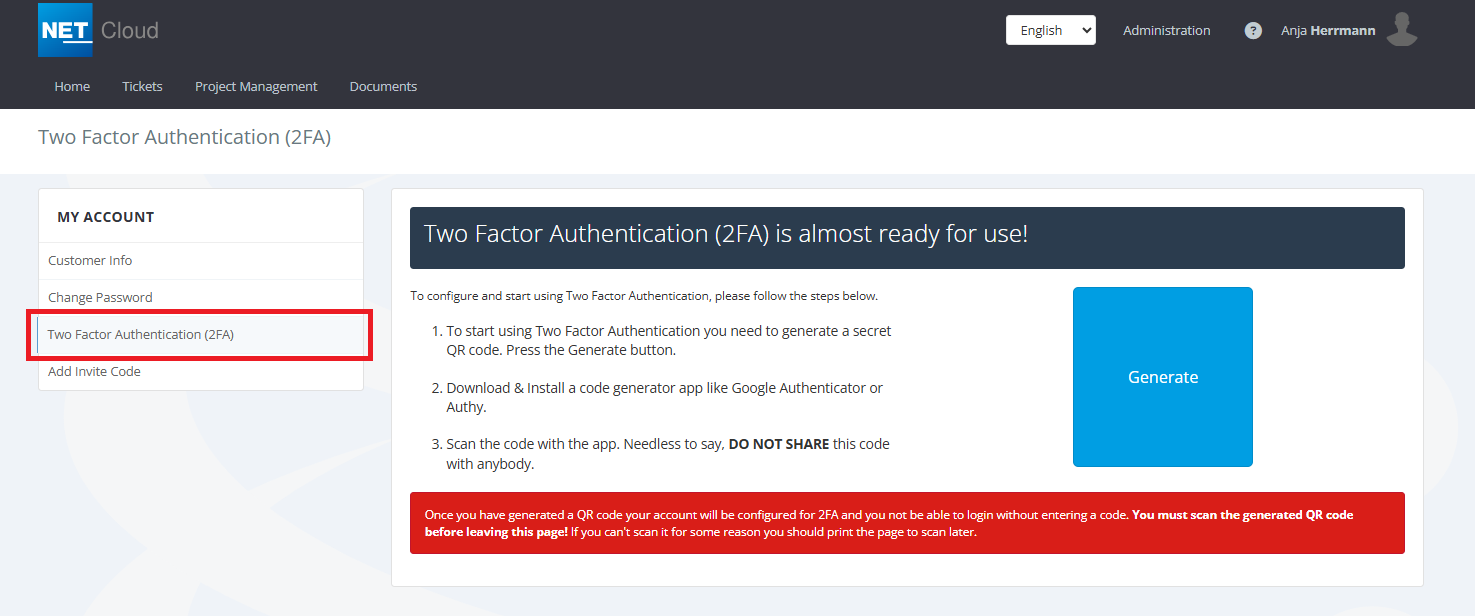Click the help question mark icon
The image size is (1475, 616).
coord(1252,31)
